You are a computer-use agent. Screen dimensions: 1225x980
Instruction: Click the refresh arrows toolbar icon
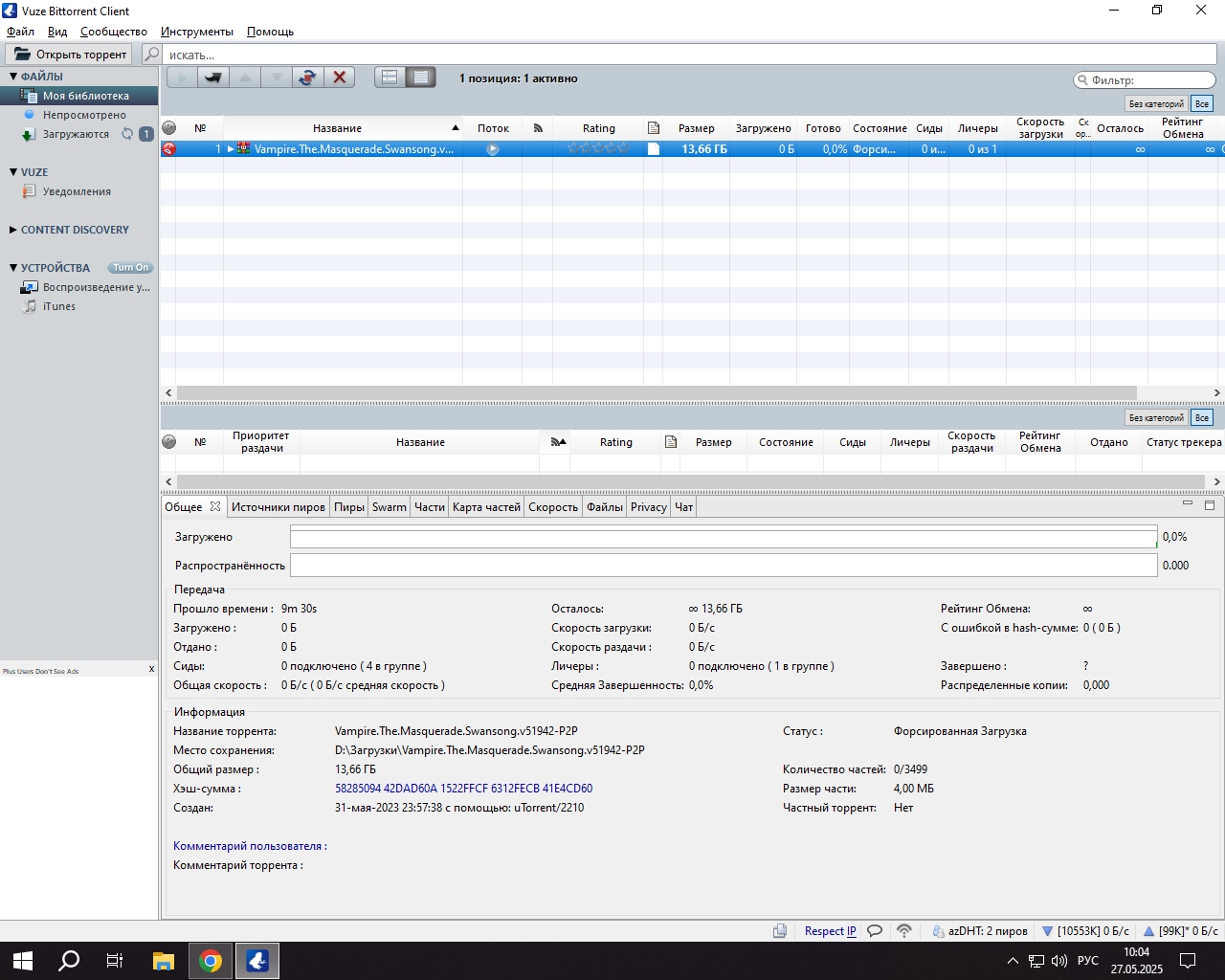(x=307, y=78)
